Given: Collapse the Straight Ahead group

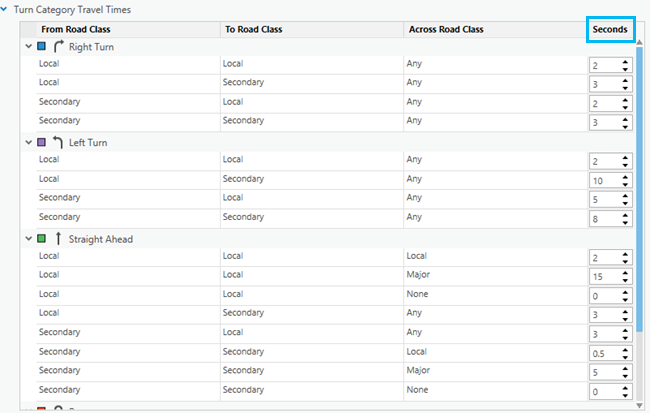Looking at the screenshot, I should [x=28, y=239].
